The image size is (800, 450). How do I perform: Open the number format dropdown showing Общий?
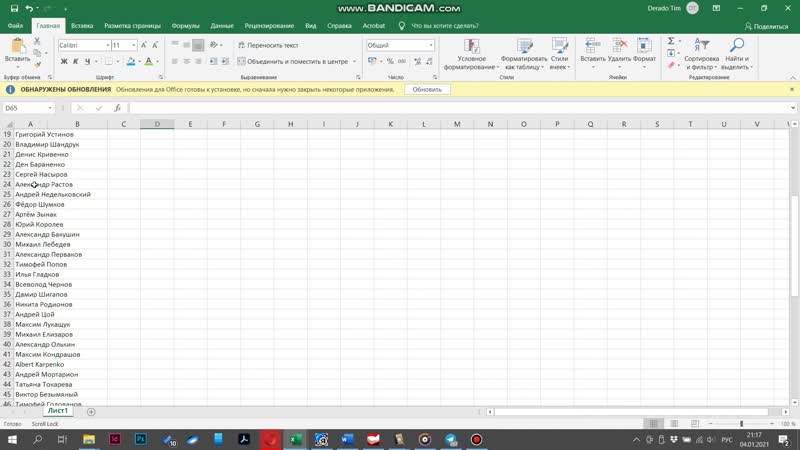click(431, 45)
